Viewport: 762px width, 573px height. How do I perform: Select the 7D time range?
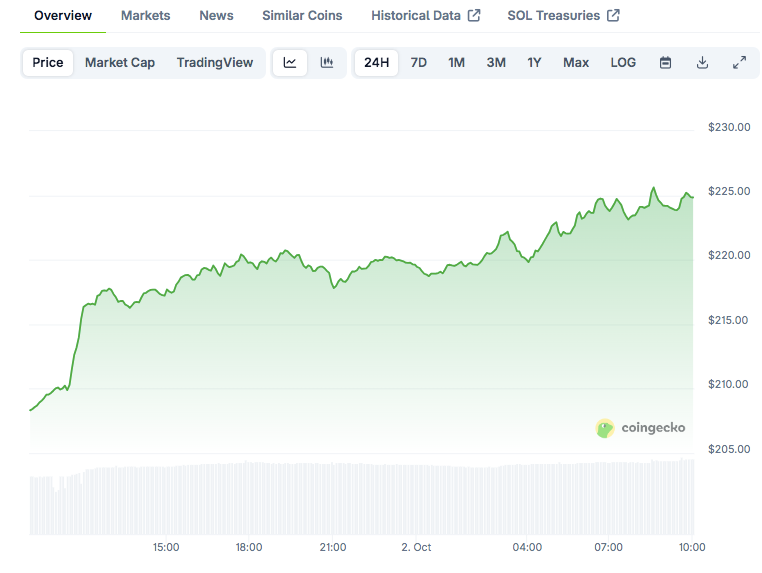coord(419,62)
